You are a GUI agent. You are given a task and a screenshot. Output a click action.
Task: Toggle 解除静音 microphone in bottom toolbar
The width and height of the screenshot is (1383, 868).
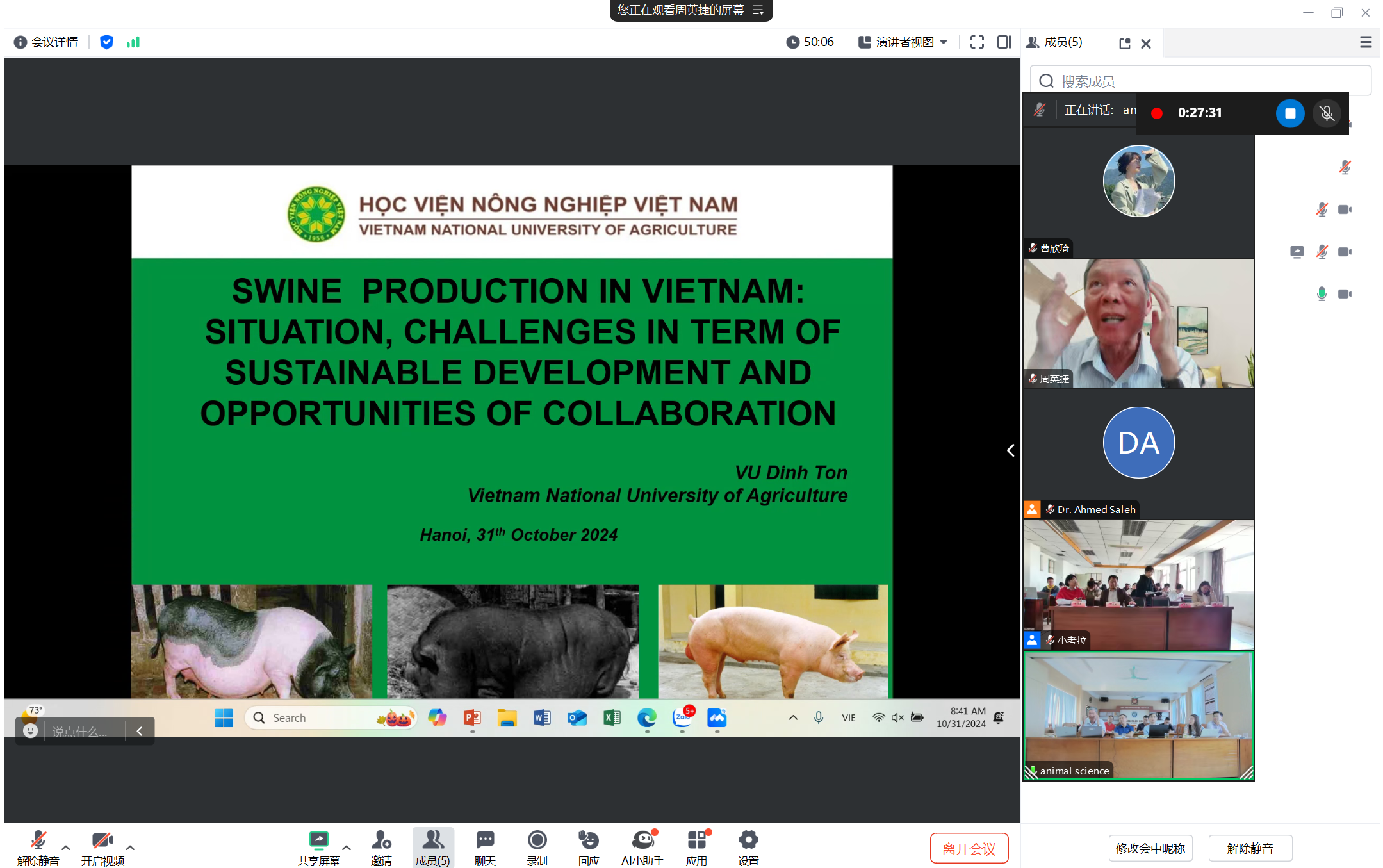(38, 840)
